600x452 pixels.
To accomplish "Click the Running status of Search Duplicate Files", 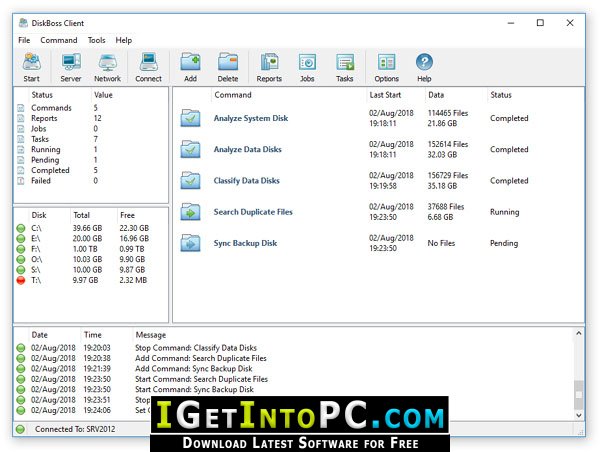I will pyautogui.click(x=504, y=212).
